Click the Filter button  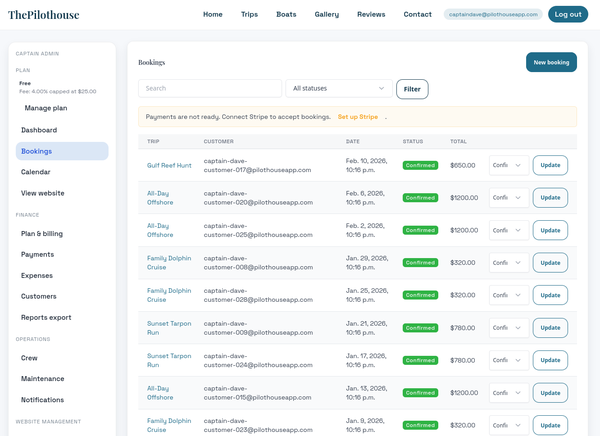click(x=412, y=89)
